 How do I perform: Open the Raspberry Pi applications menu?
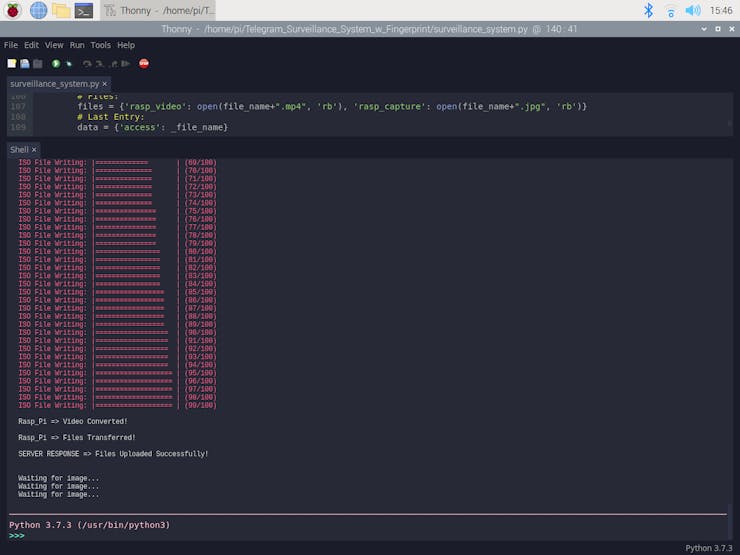click(x=13, y=10)
